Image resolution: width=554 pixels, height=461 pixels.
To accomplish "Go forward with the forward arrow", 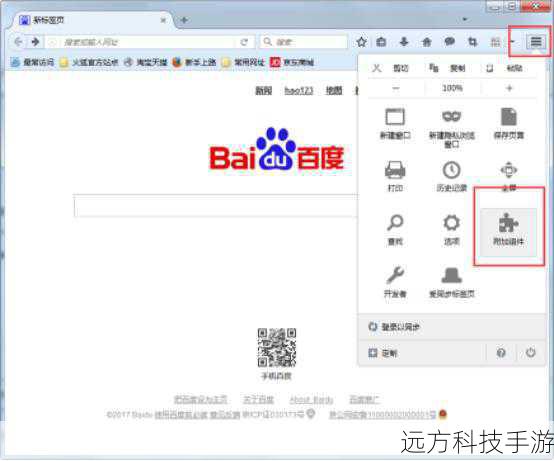I will click(x=35, y=42).
